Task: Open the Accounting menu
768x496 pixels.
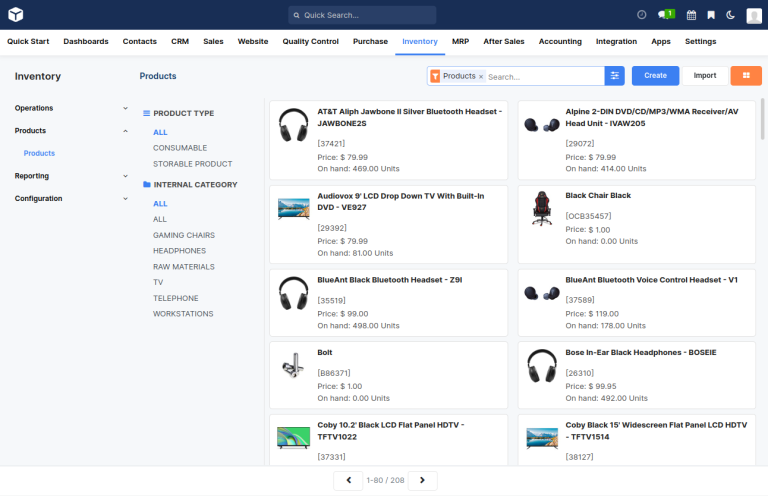Action: 560,42
